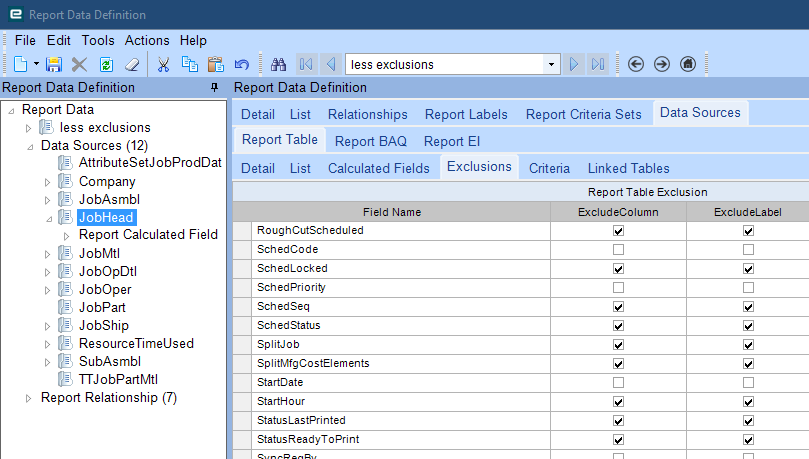Uncheck ExcludeLabel for StartHour
809x459 pixels.
(x=748, y=402)
